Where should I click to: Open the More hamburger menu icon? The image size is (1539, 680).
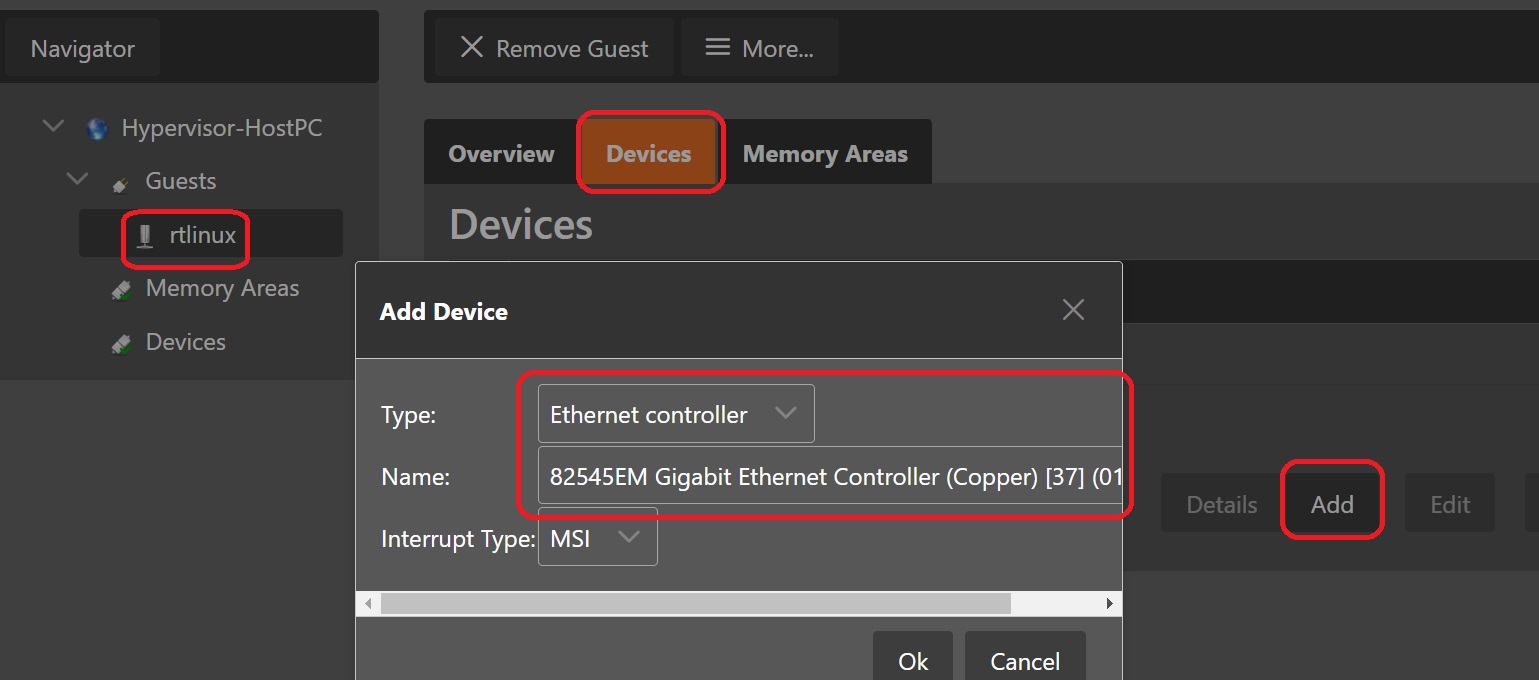[717, 48]
